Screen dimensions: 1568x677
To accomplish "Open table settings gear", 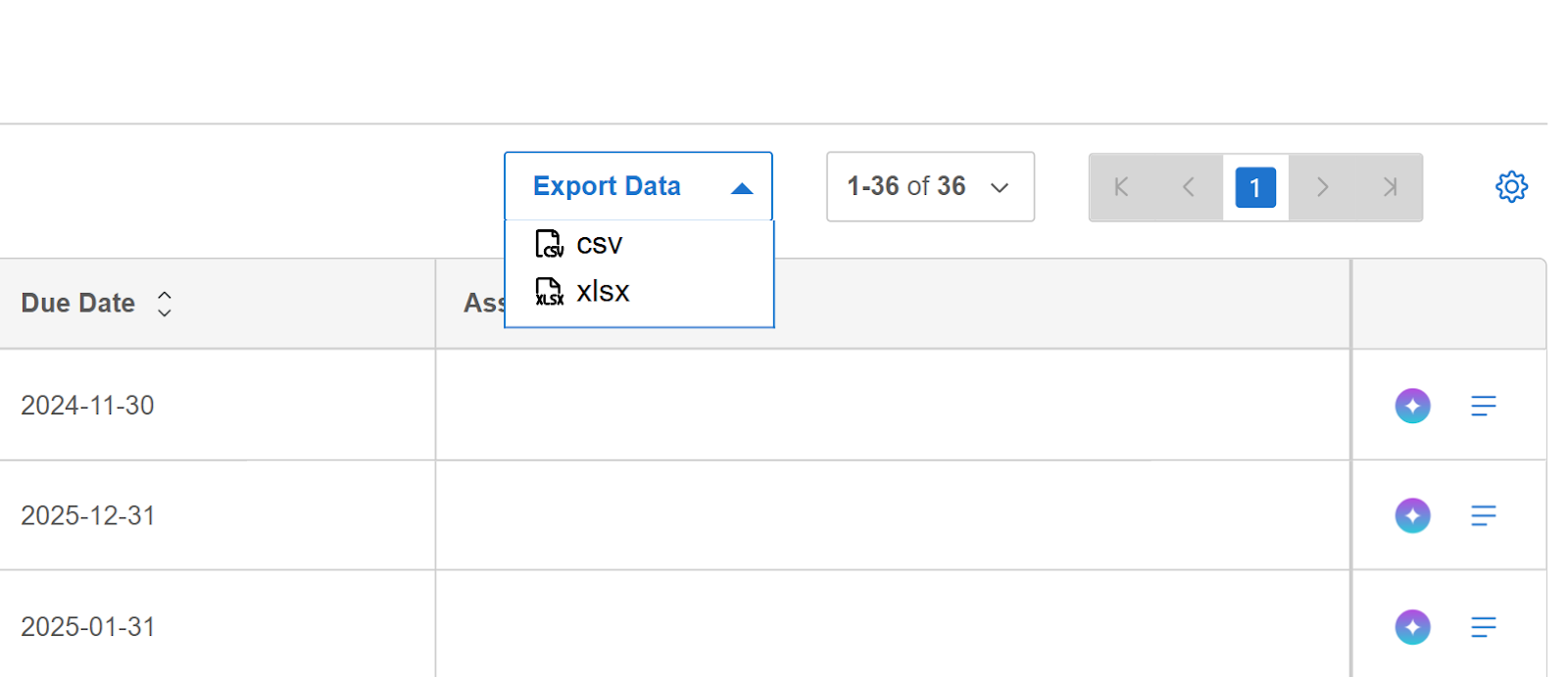I will 1511,186.
